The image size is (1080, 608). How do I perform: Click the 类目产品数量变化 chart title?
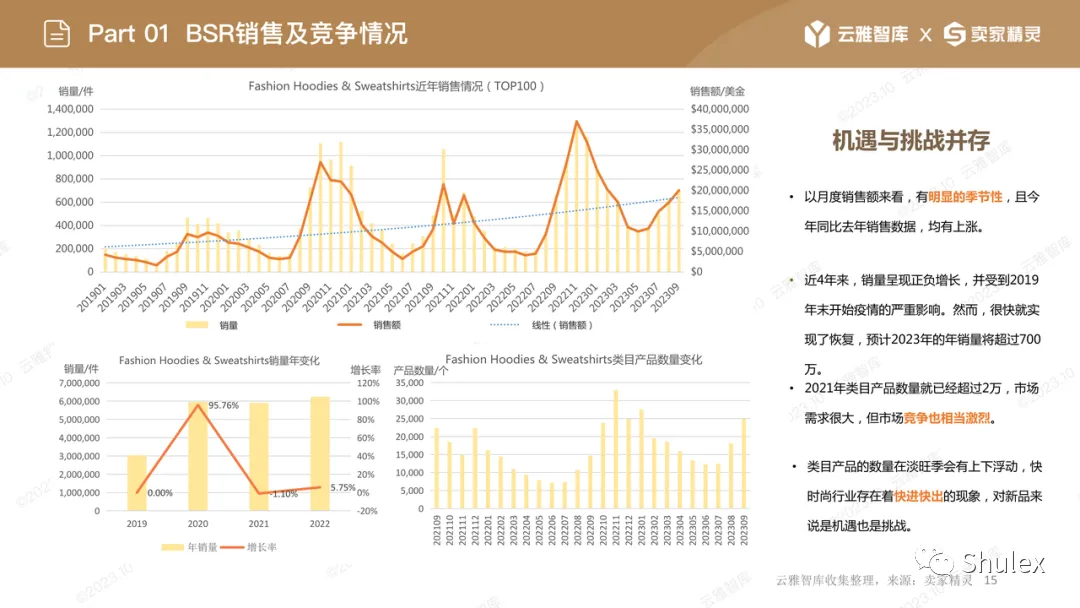pos(574,359)
